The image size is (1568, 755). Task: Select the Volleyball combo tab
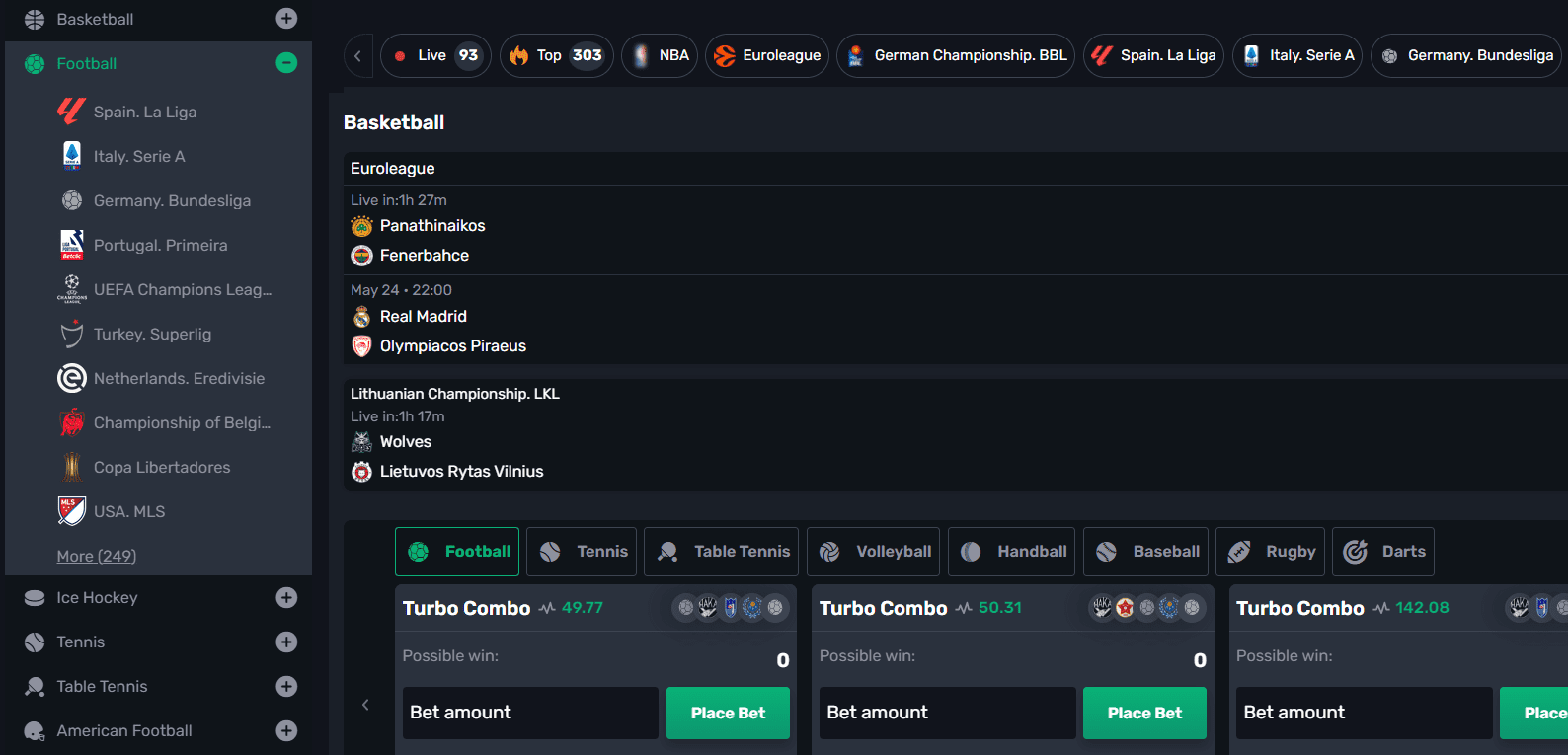[x=873, y=552]
